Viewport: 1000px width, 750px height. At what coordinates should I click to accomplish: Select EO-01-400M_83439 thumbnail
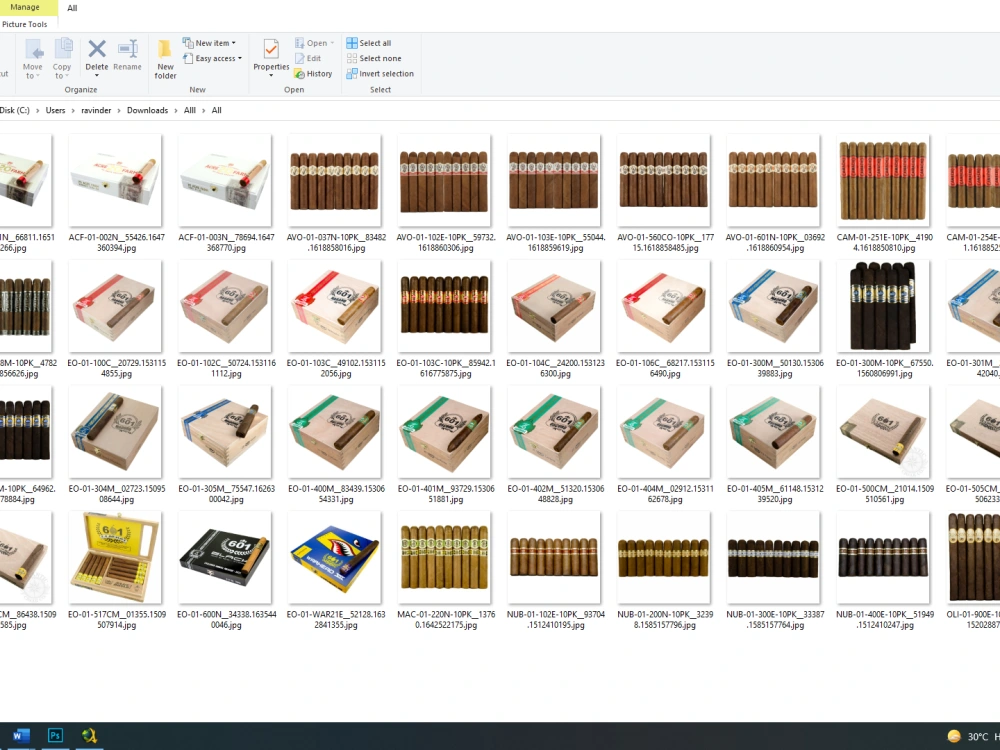pos(335,431)
